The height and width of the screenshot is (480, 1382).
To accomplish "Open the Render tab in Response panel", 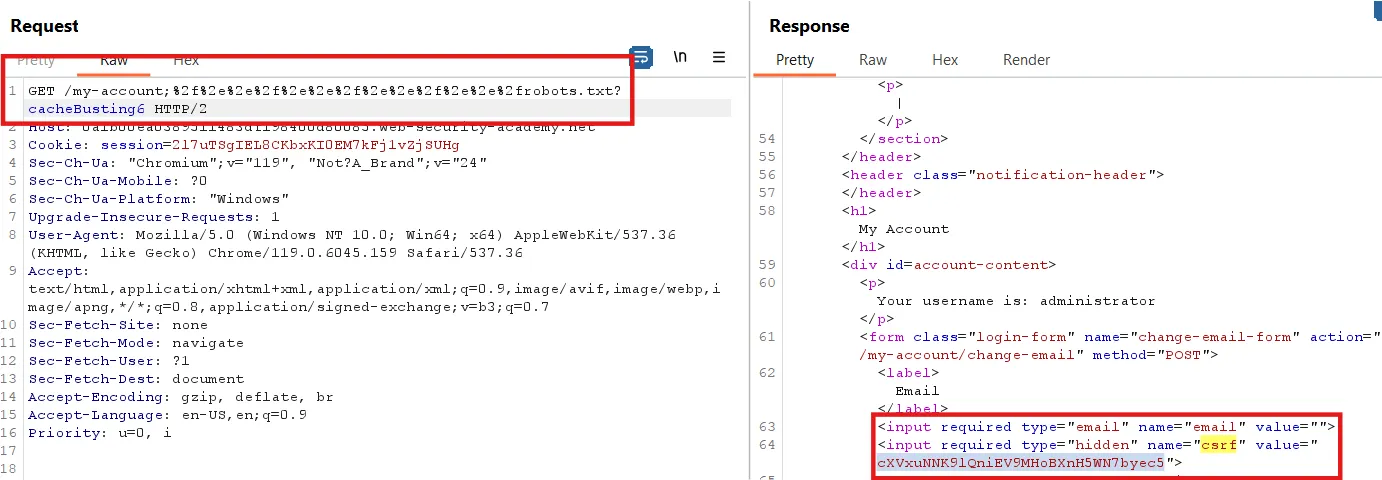I will [1026, 60].
